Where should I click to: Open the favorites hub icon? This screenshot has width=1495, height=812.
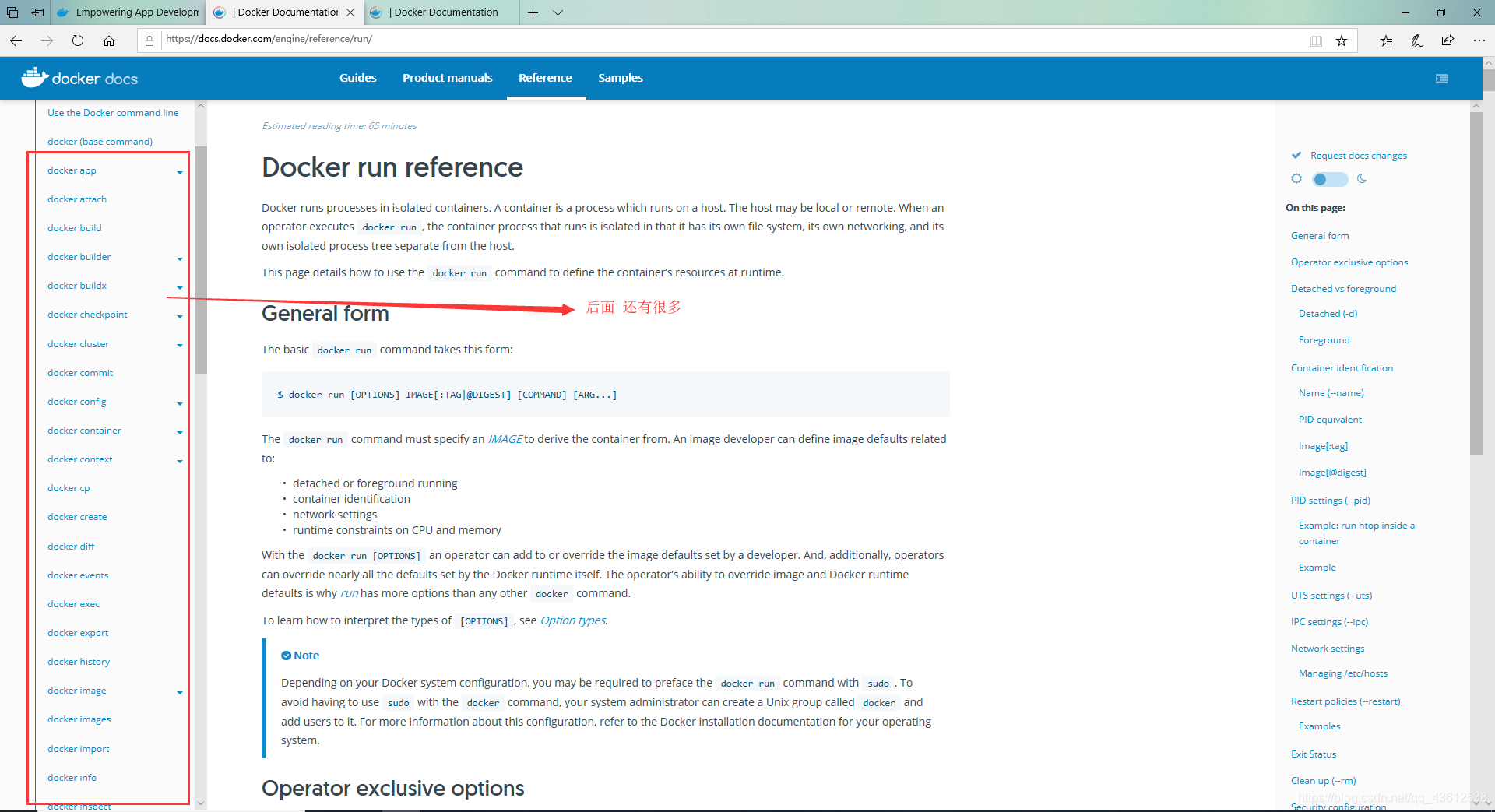point(1386,40)
